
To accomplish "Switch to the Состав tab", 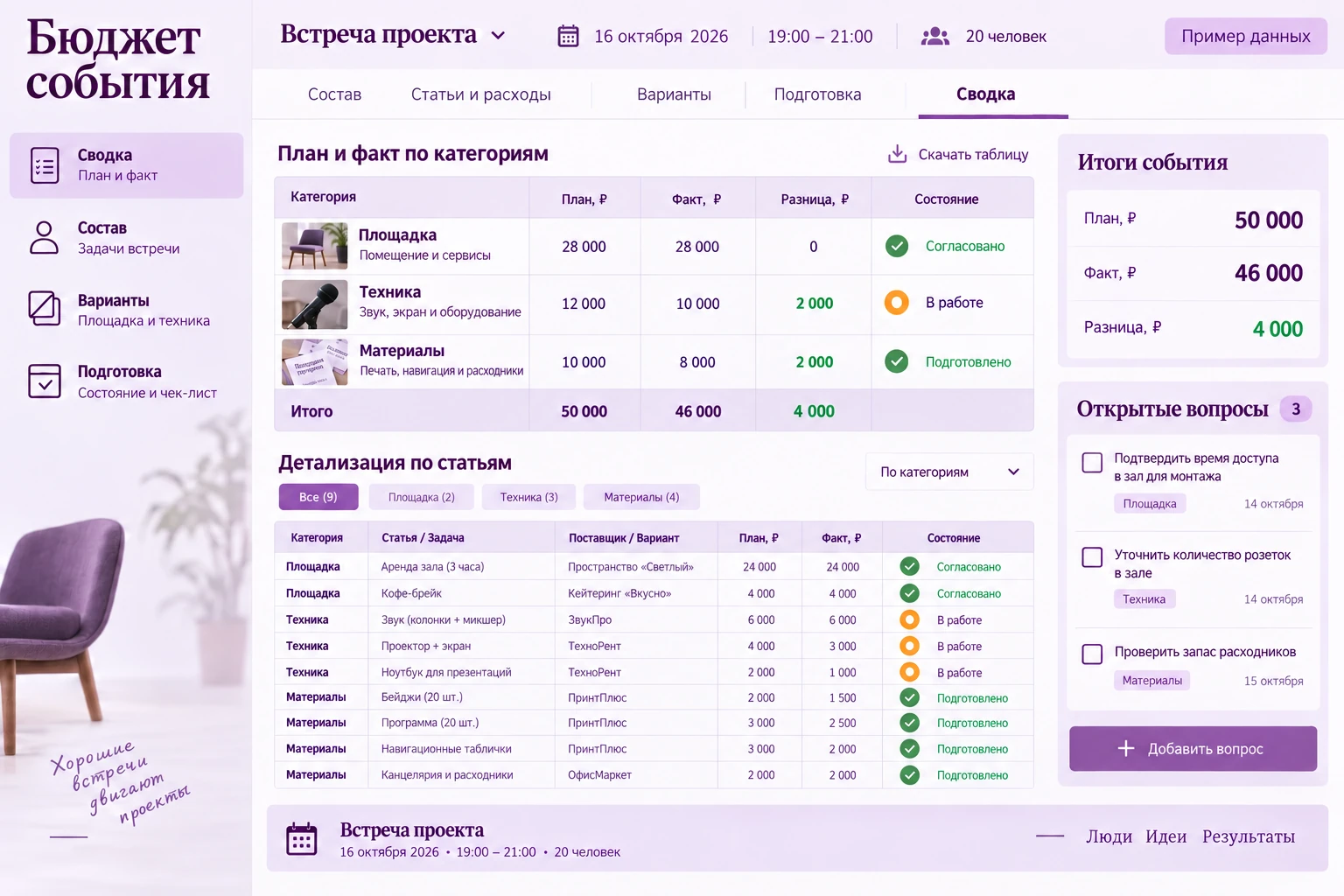I will pyautogui.click(x=334, y=94).
